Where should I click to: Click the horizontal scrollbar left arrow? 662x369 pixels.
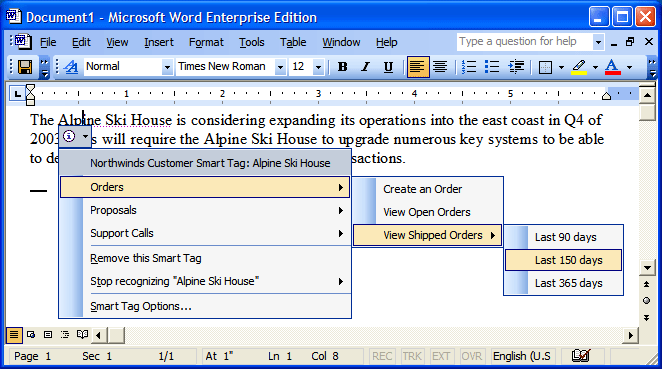pyautogui.click(x=99, y=336)
